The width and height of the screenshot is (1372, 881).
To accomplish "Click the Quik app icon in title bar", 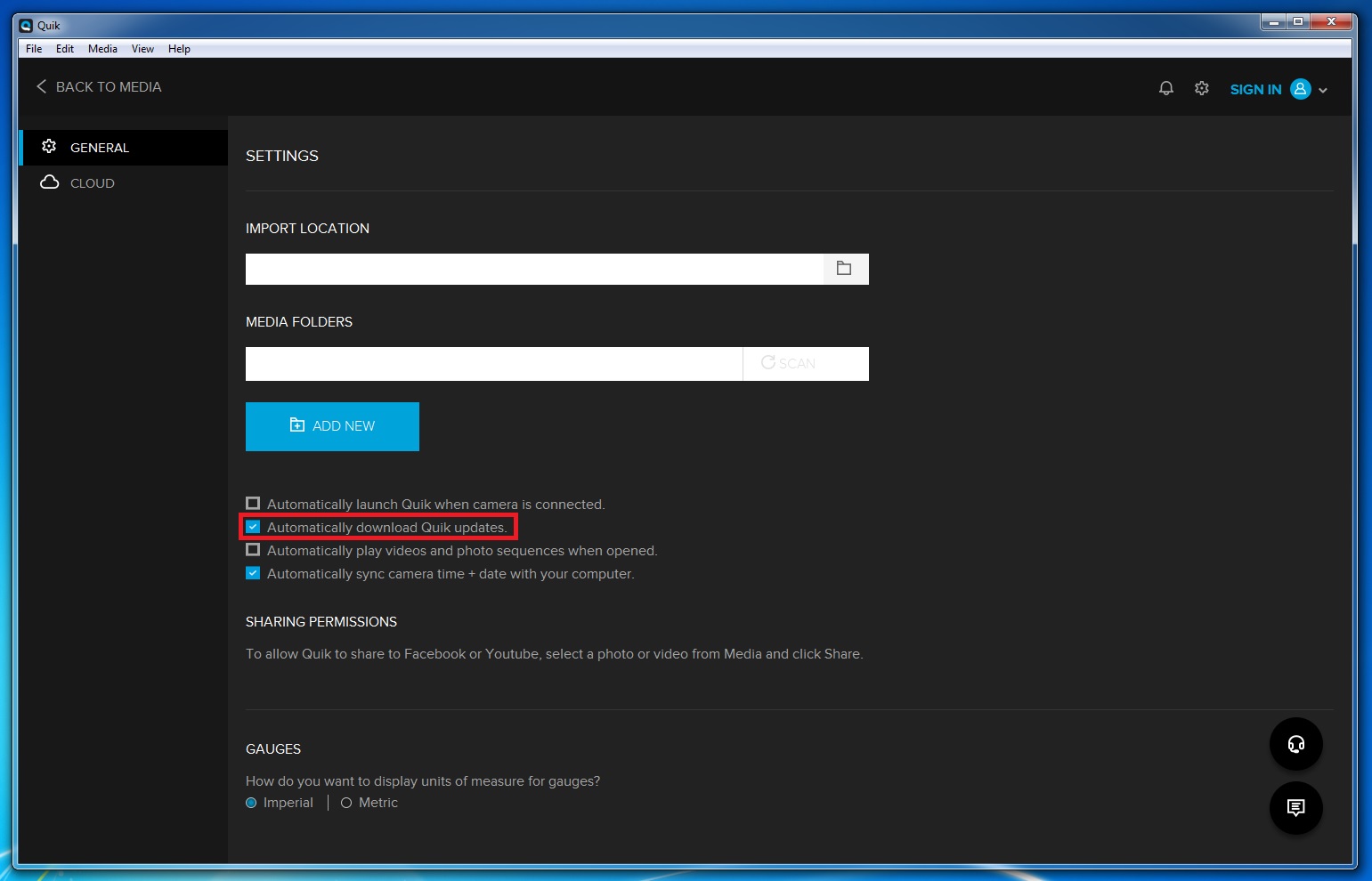I will (26, 25).
